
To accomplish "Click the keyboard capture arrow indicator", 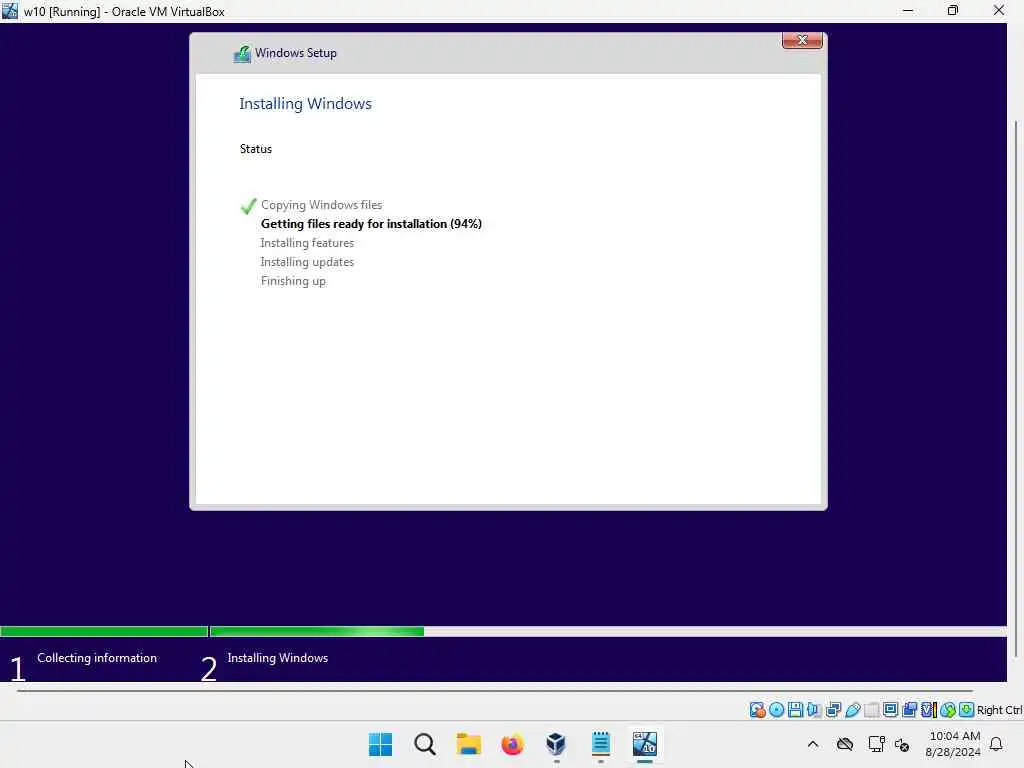I will [x=967, y=710].
